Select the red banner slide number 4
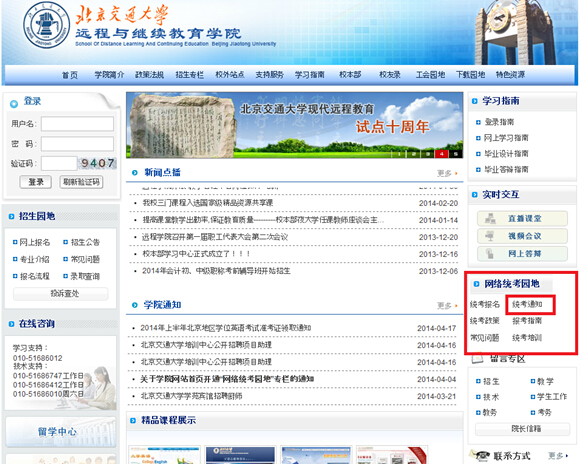This screenshot has height=473, width=581. click(x=442, y=154)
